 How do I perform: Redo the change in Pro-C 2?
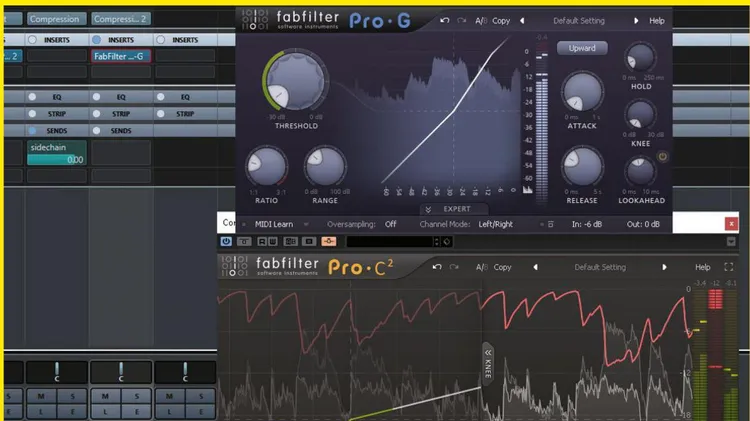[454, 267]
